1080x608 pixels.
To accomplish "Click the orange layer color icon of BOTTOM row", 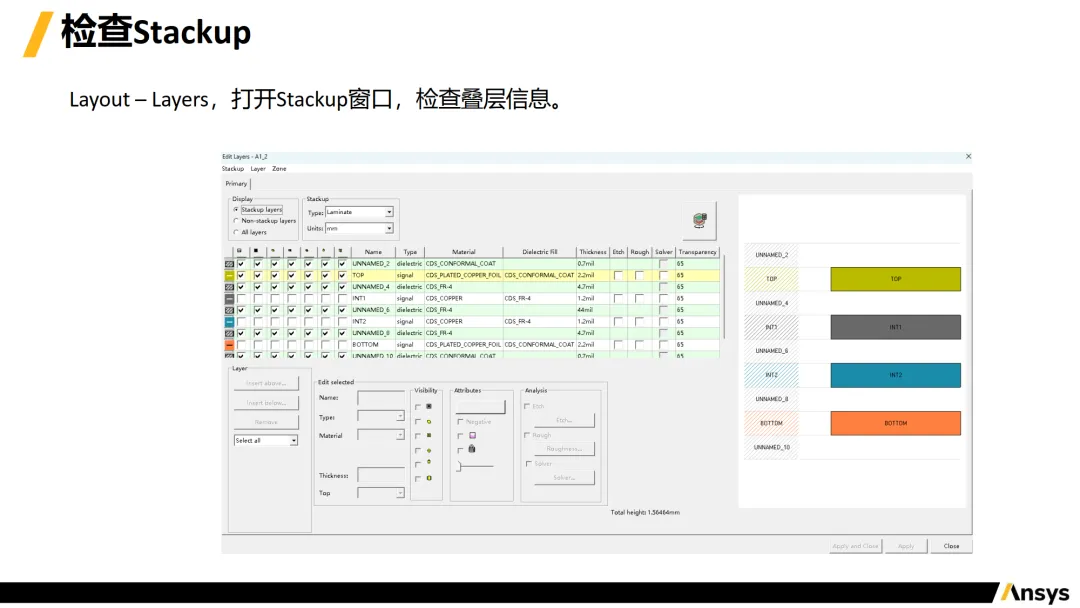I will click(x=229, y=345).
